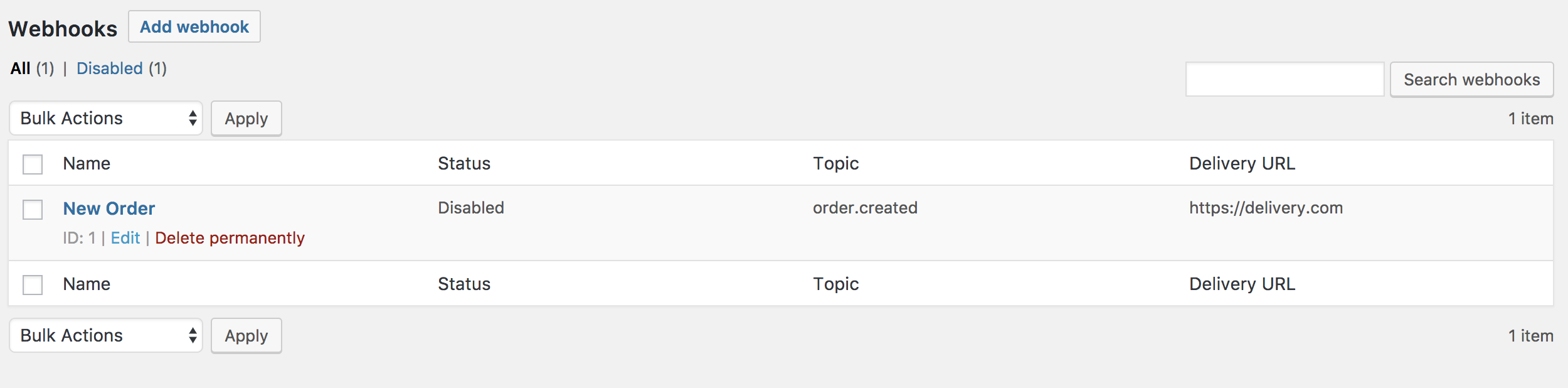The height and width of the screenshot is (388, 1568).
Task: Focus the webhook search field
Action: click(x=1284, y=80)
